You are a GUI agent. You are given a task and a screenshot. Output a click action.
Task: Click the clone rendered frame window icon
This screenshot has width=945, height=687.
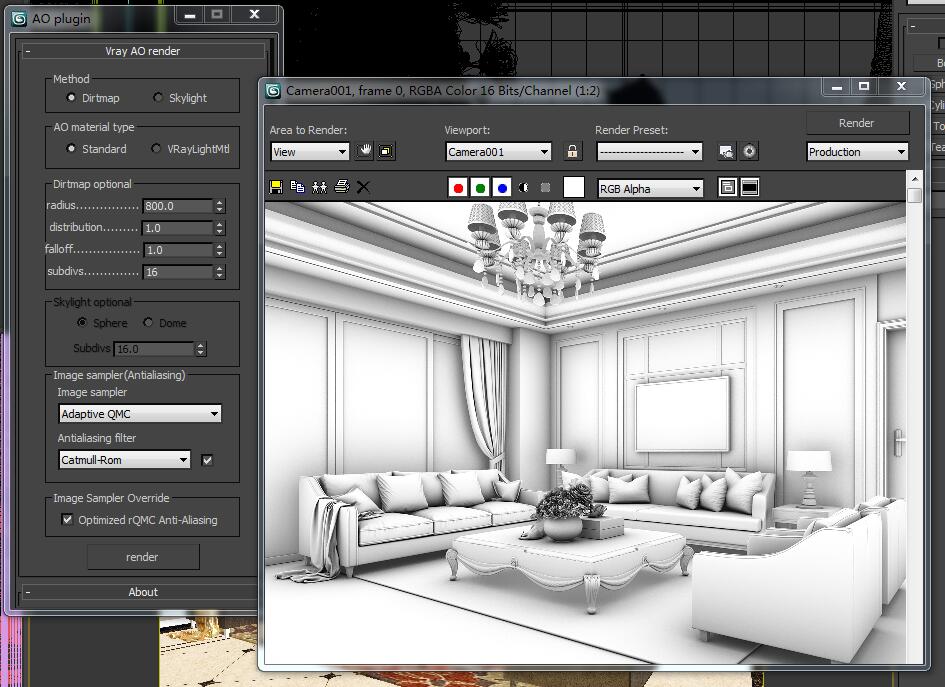click(x=319, y=187)
